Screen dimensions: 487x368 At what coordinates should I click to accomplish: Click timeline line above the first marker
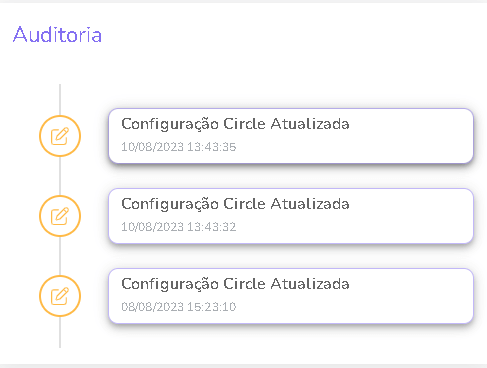[60, 100]
